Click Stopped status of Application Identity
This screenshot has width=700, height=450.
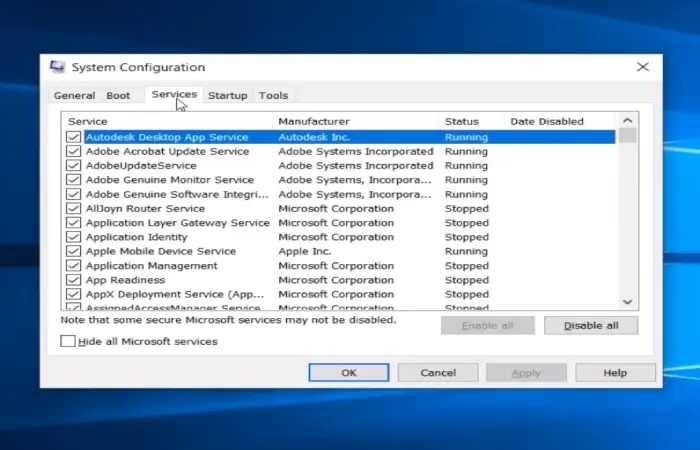(x=467, y=237)
